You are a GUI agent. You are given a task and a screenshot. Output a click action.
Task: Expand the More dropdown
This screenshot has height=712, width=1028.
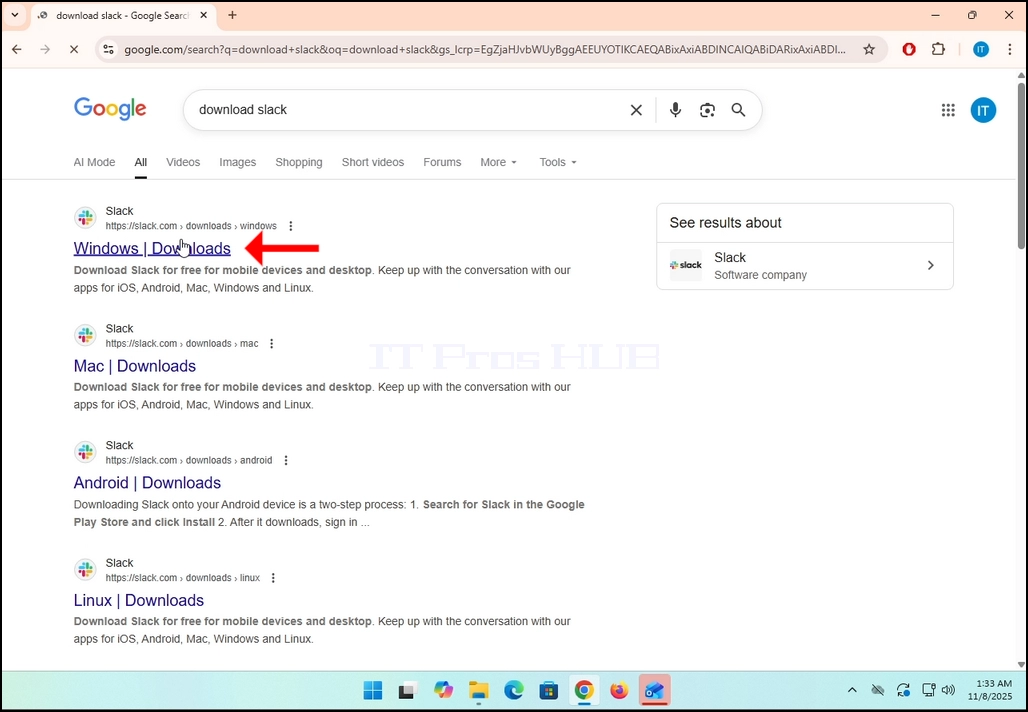coord(498,162)
